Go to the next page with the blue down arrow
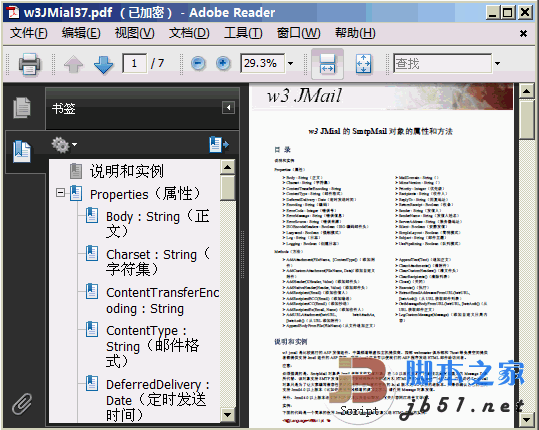Viewport: 539px width, 430px height. tap(103, 64)
